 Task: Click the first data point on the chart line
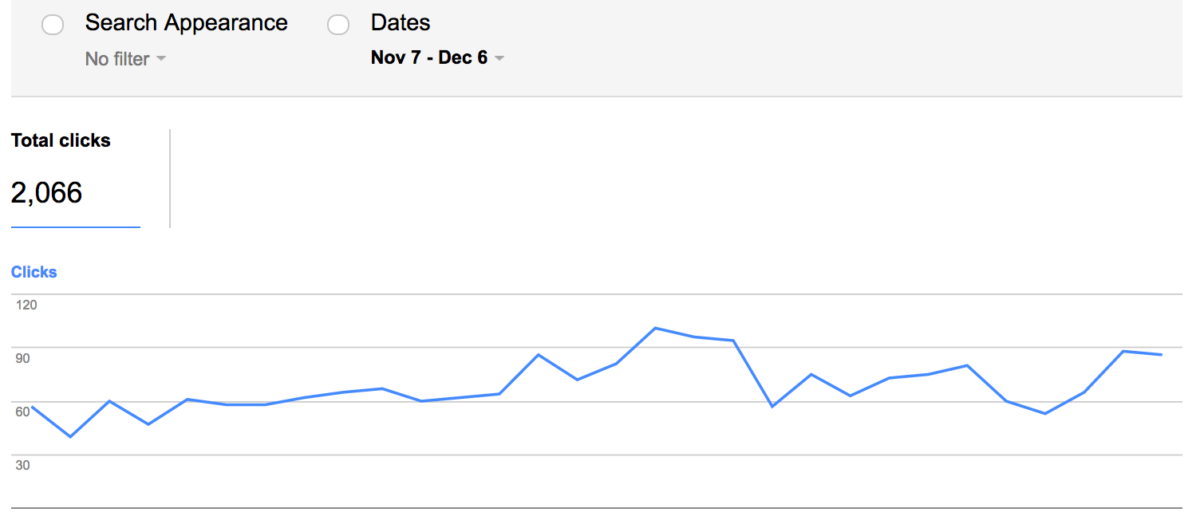32,406
